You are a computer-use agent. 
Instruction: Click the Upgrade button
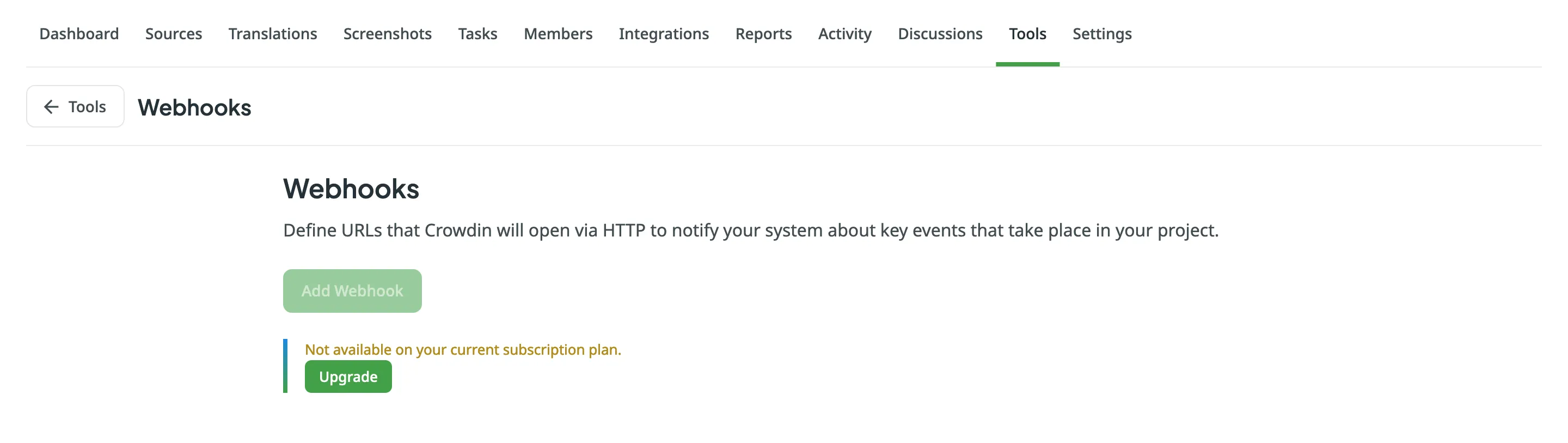click(347, 376)
